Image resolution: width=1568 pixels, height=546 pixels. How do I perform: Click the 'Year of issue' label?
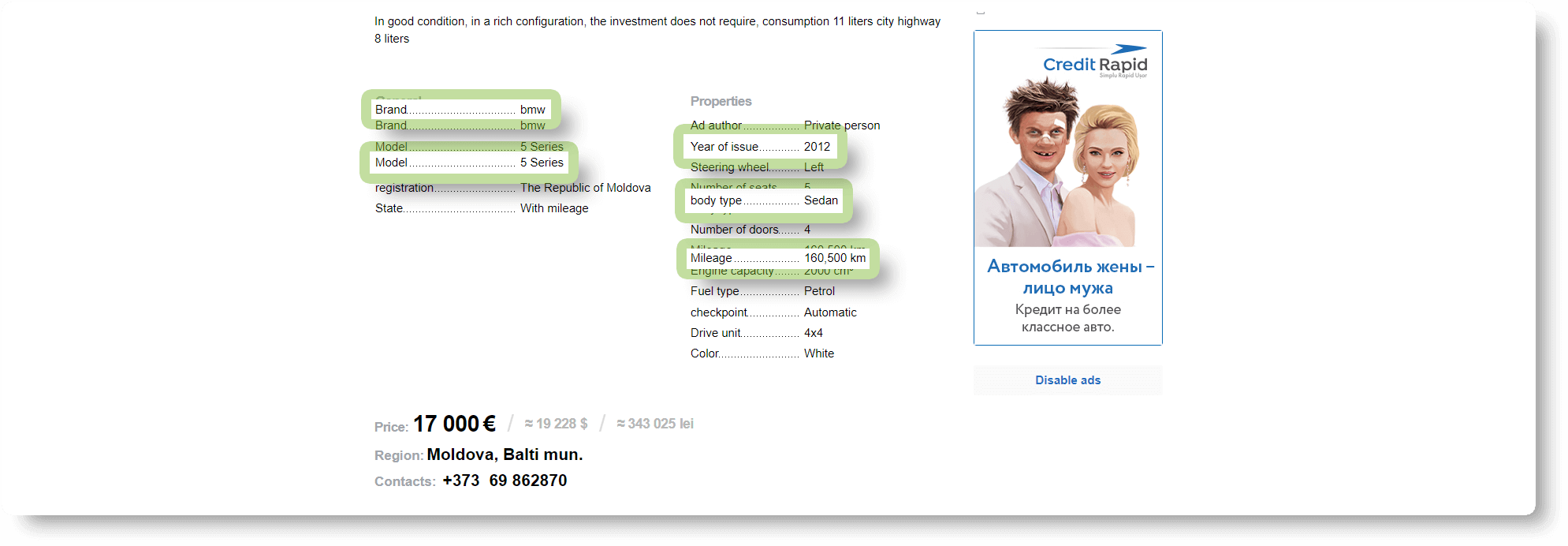(724, 147)
